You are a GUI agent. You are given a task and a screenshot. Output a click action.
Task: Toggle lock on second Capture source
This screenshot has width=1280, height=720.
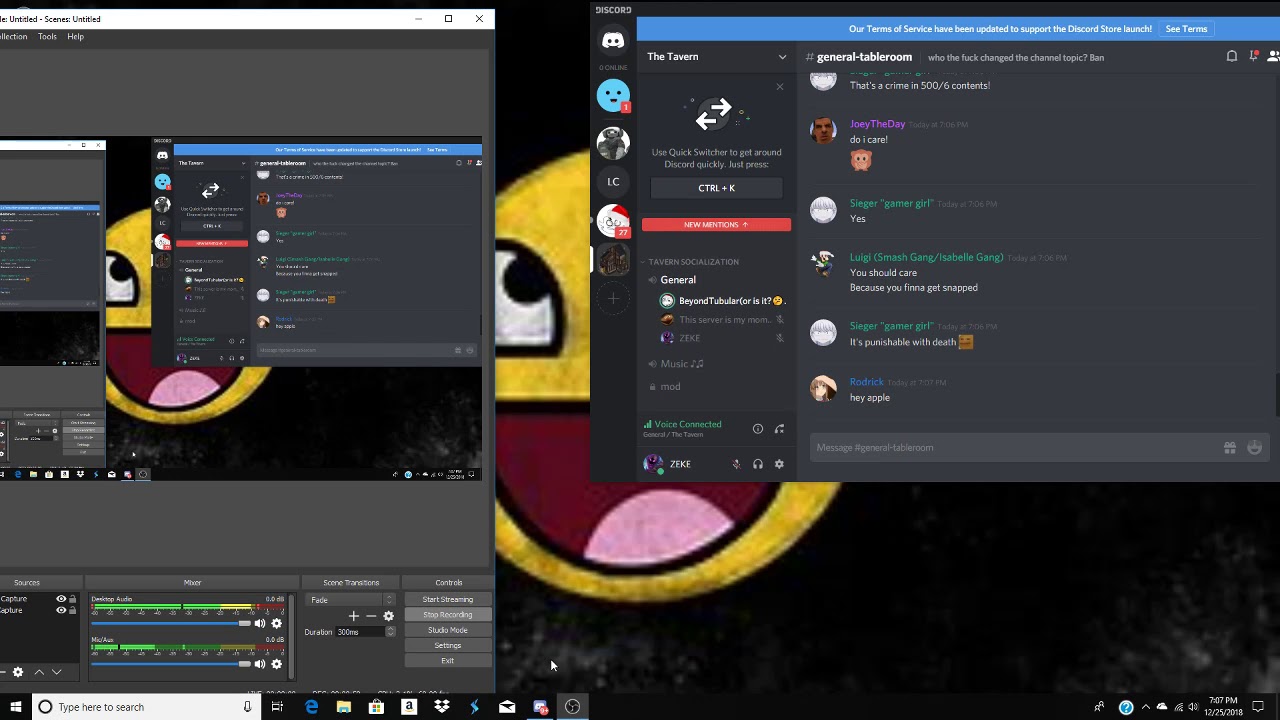pos(72,610)
